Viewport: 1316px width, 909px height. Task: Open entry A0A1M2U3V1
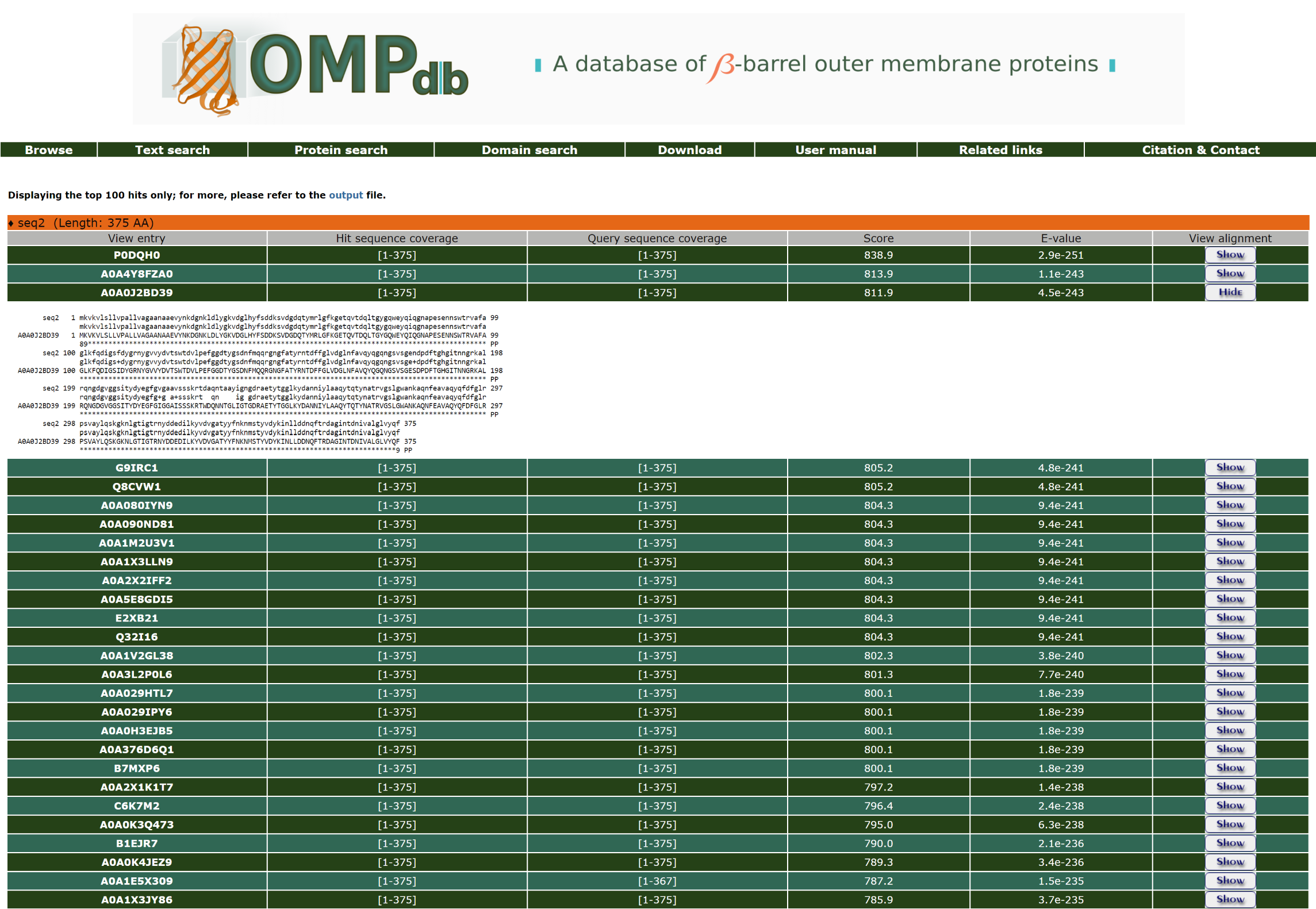[137, 543]
